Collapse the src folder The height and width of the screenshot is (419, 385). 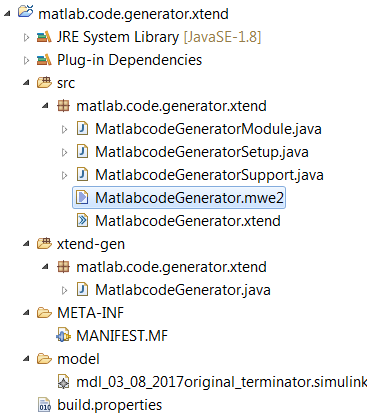[27, 83]
